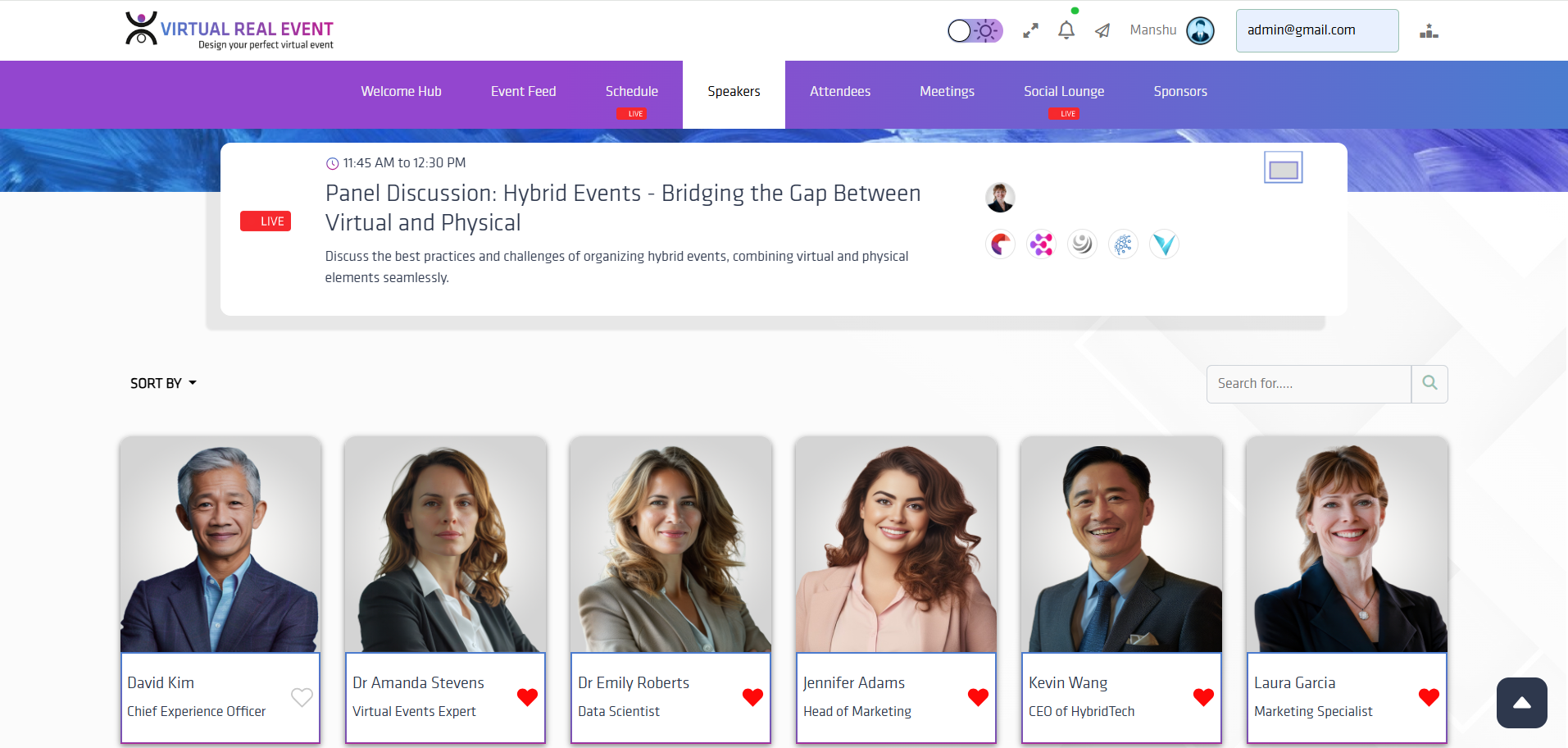Open the admin@gmail.com account dropdown
This screenshot has width=1568, height=748.
point(1317,30)
